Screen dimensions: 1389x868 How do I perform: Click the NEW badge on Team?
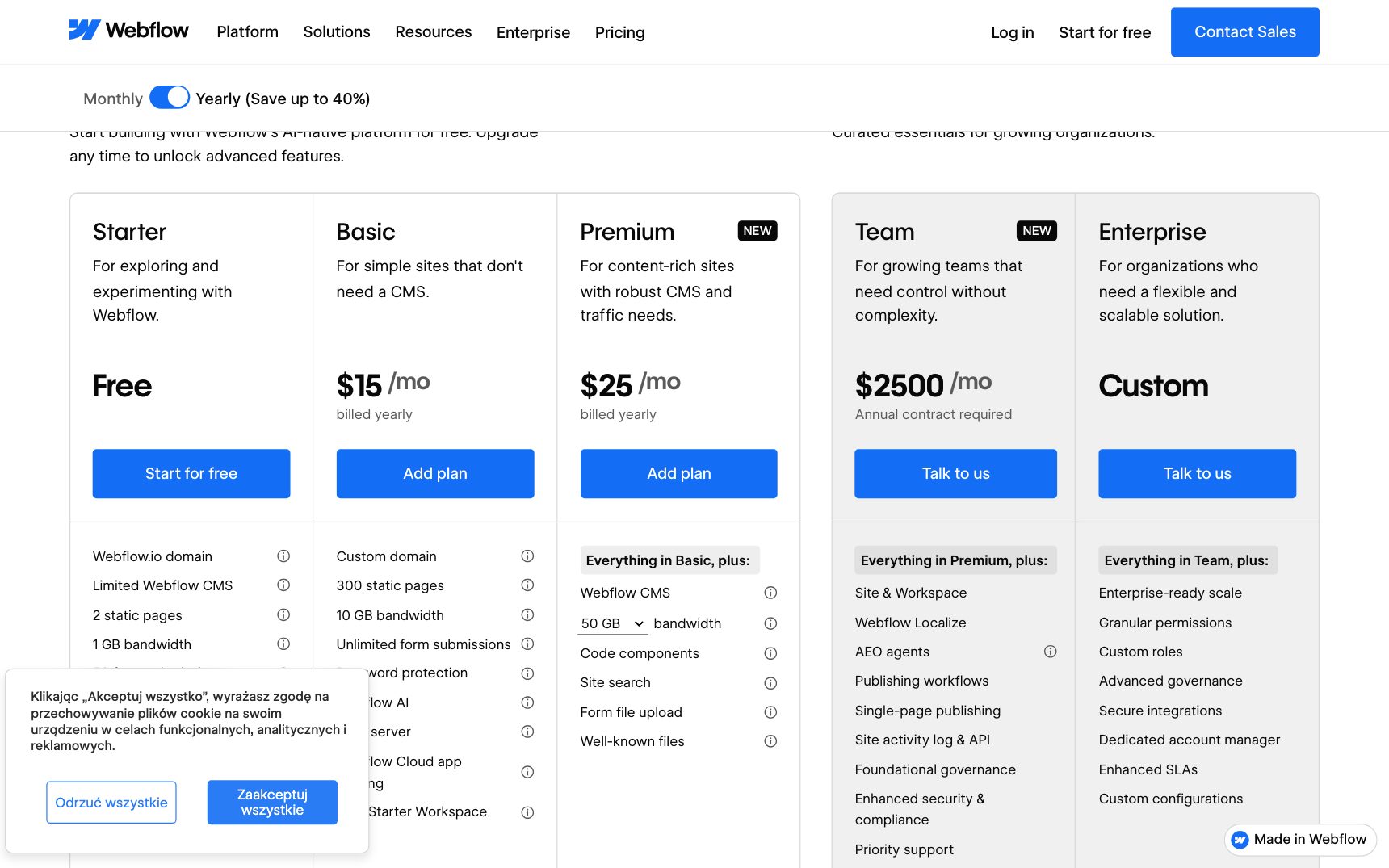coord(1037,231)
